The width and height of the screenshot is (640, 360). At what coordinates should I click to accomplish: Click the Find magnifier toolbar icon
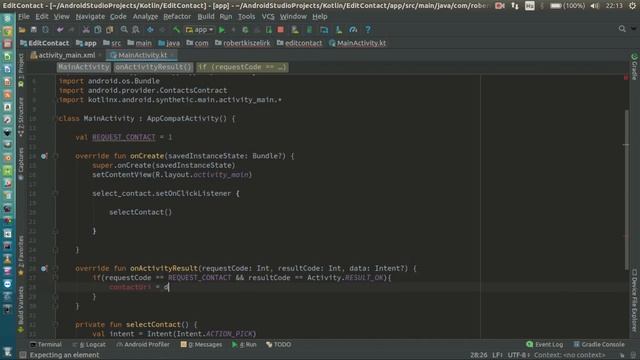pyautogui.click(x=124, y=30)
